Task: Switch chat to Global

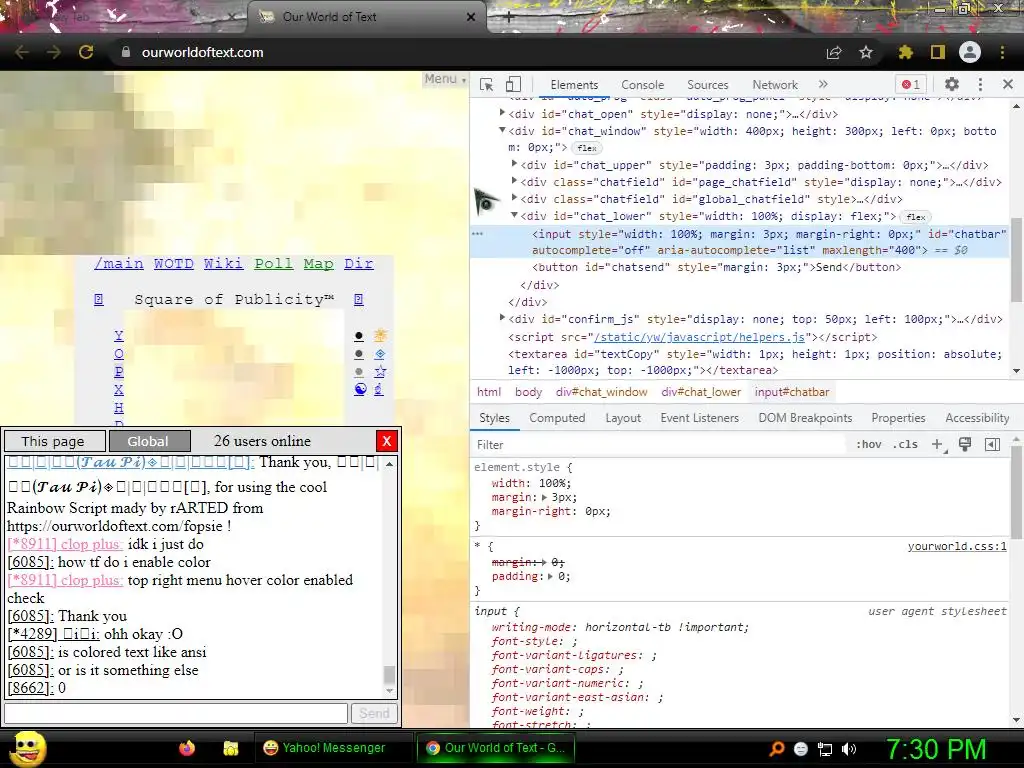Action: tap(150, 441)
